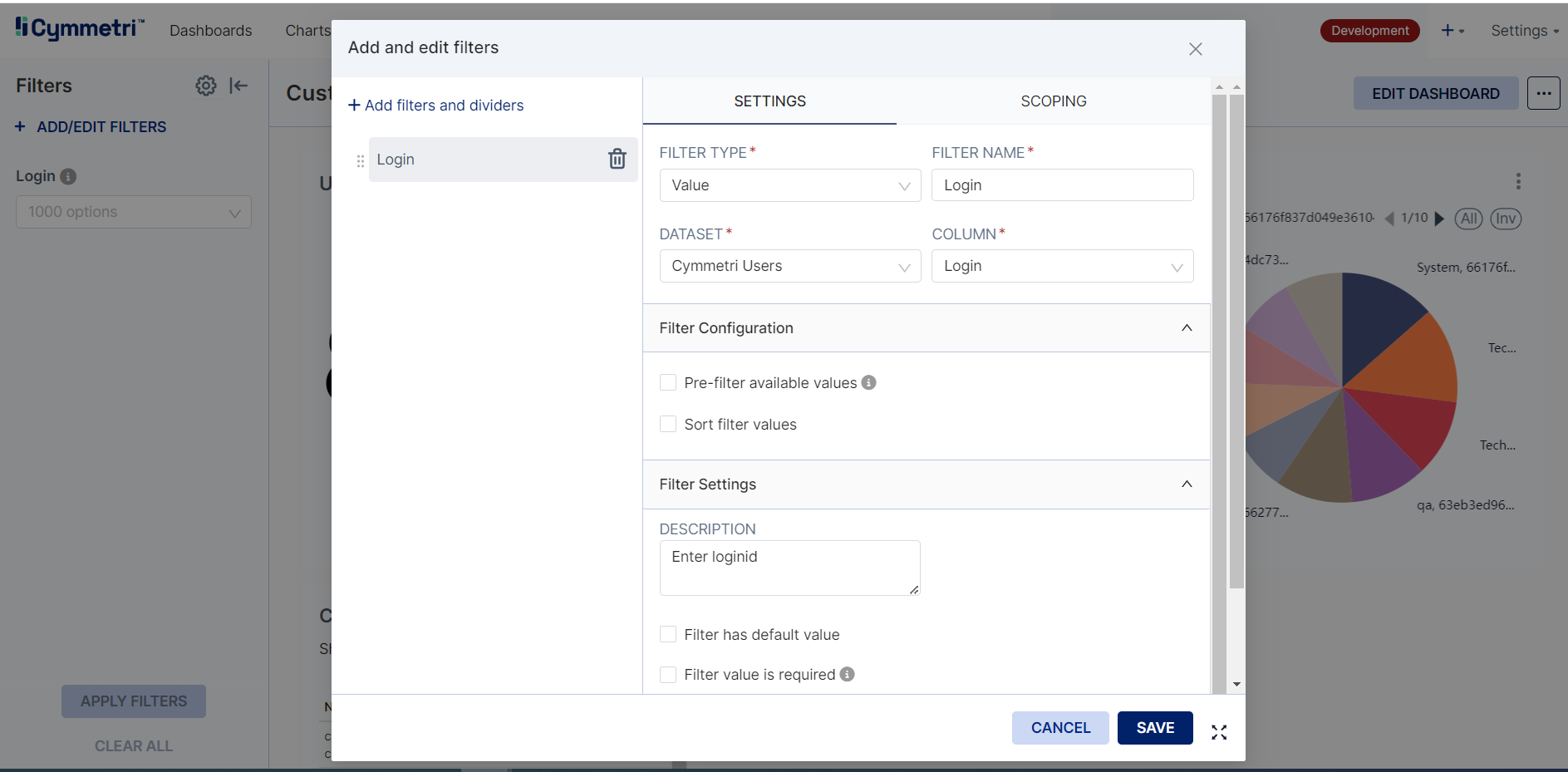Open the Filter Type dropdown showing Value
Image resolution: width=1568 pixels, height=772 pixels.
pos(789,185)
